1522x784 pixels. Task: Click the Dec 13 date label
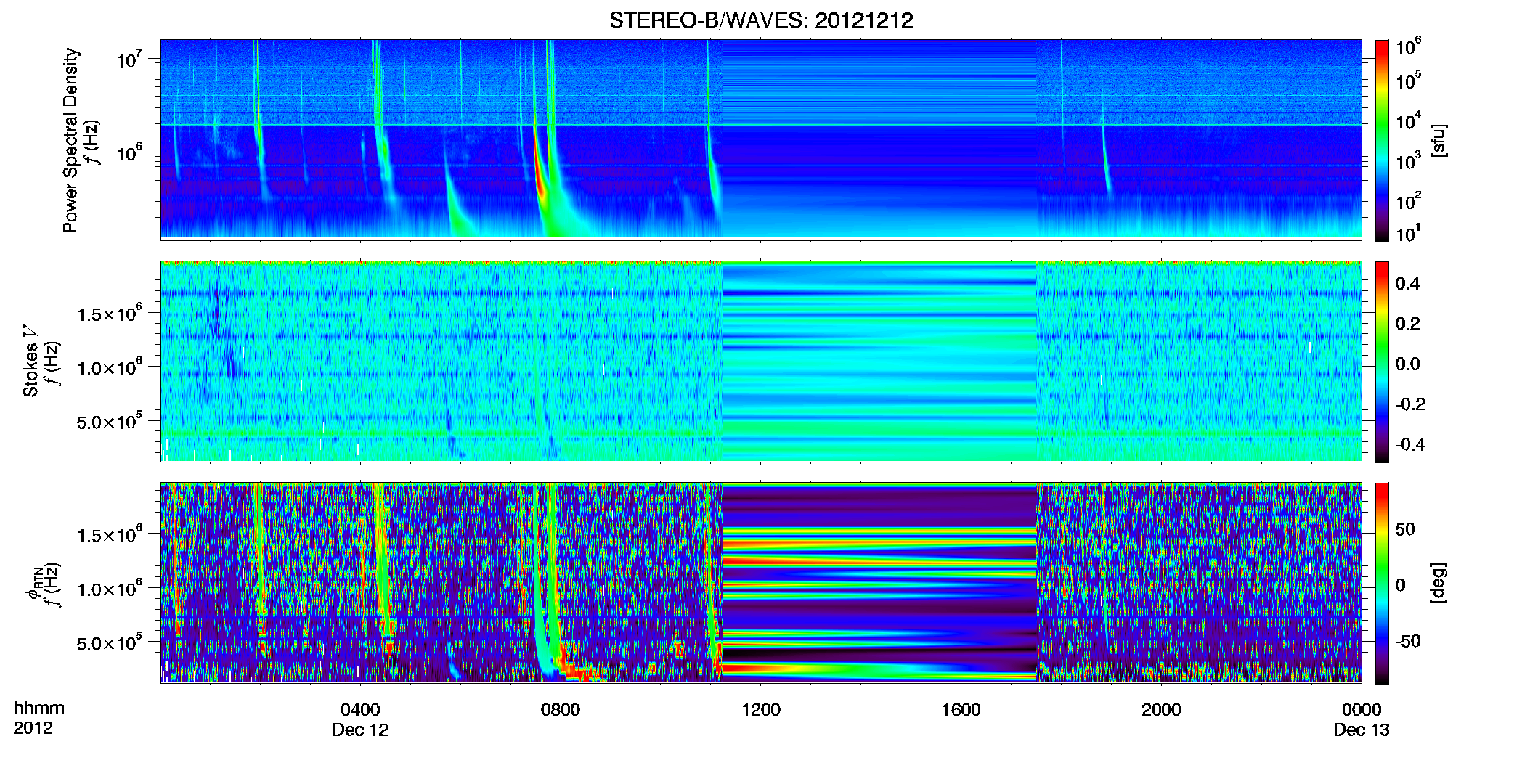pos(1362,730)
